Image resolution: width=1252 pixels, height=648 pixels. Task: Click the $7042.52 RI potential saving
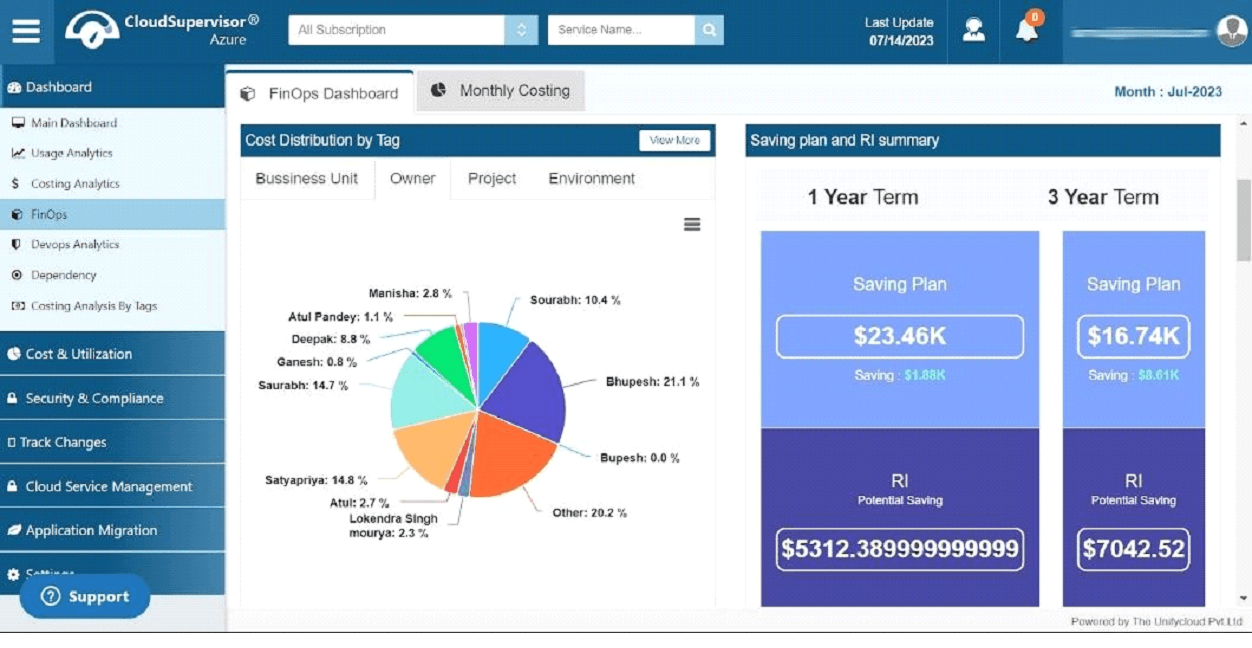coord(1133,549)
